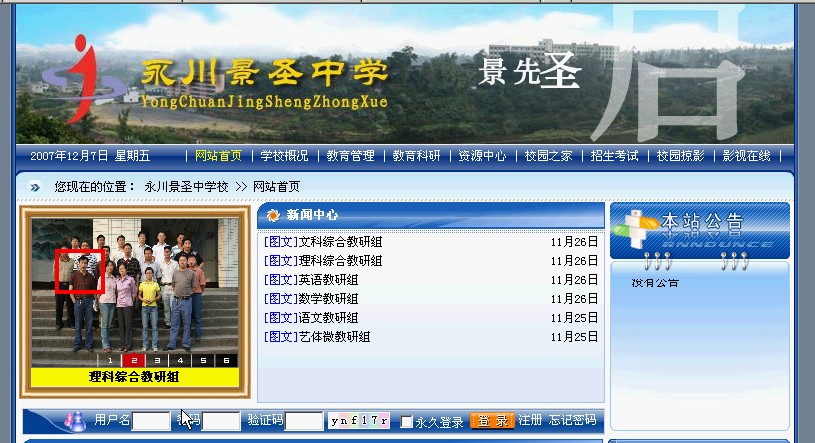815x443 pixels.
Task: Click the arrow icon before current location
Action: click(35, 187)
